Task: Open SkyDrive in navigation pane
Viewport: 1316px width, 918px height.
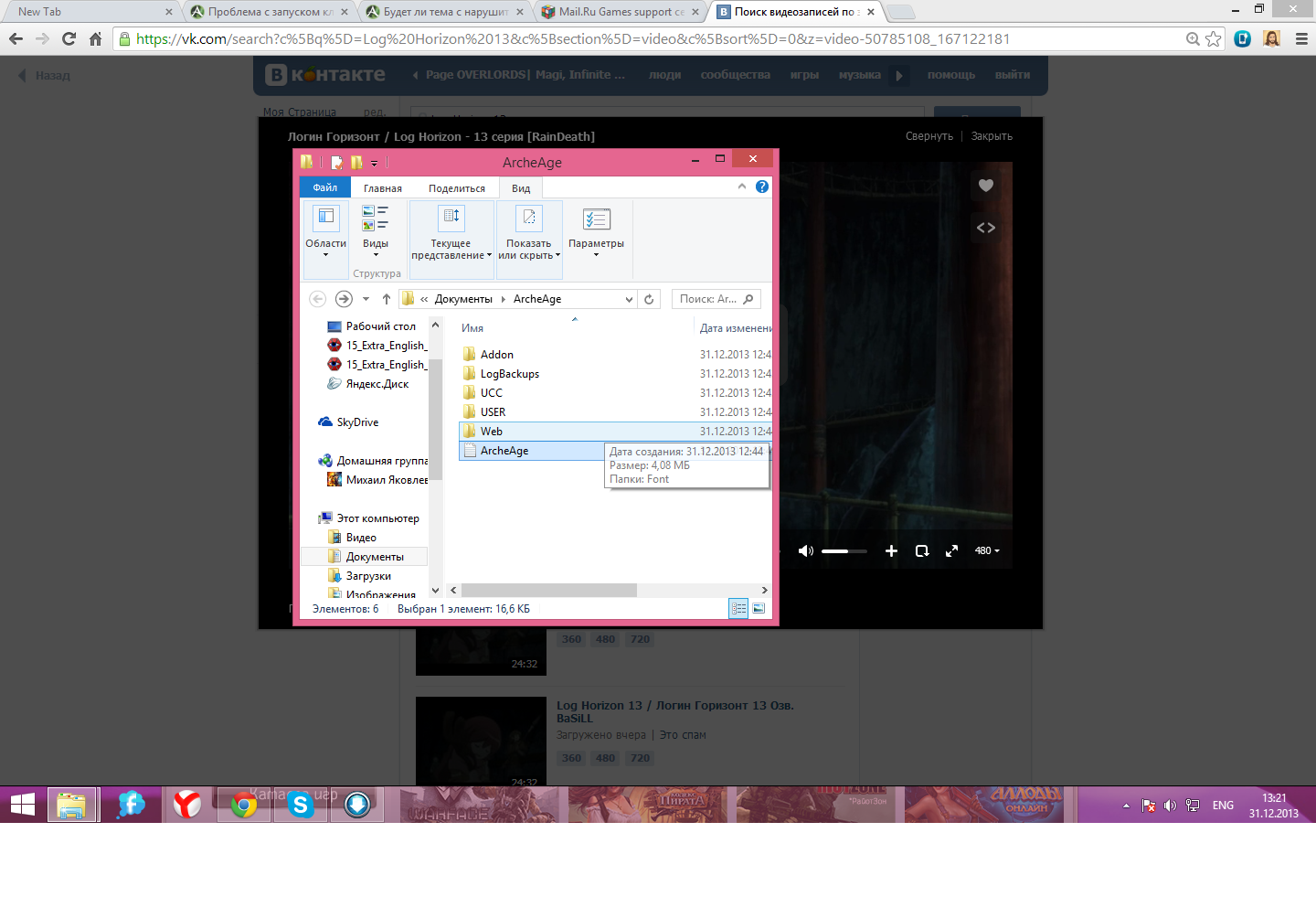Action: click(x=348, y=422)
